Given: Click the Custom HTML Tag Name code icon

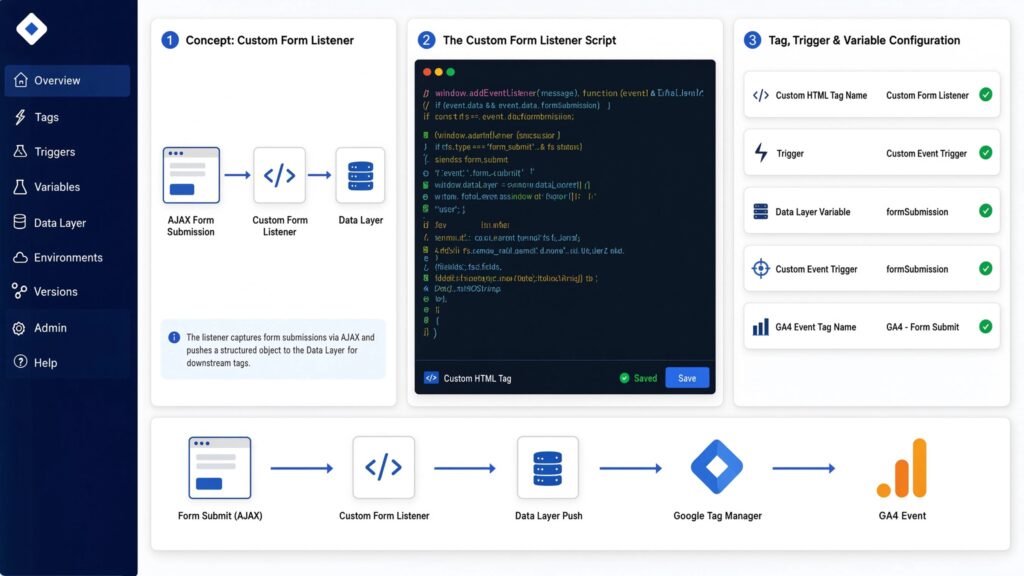Looking at the screenshot, I should point(761,95).
